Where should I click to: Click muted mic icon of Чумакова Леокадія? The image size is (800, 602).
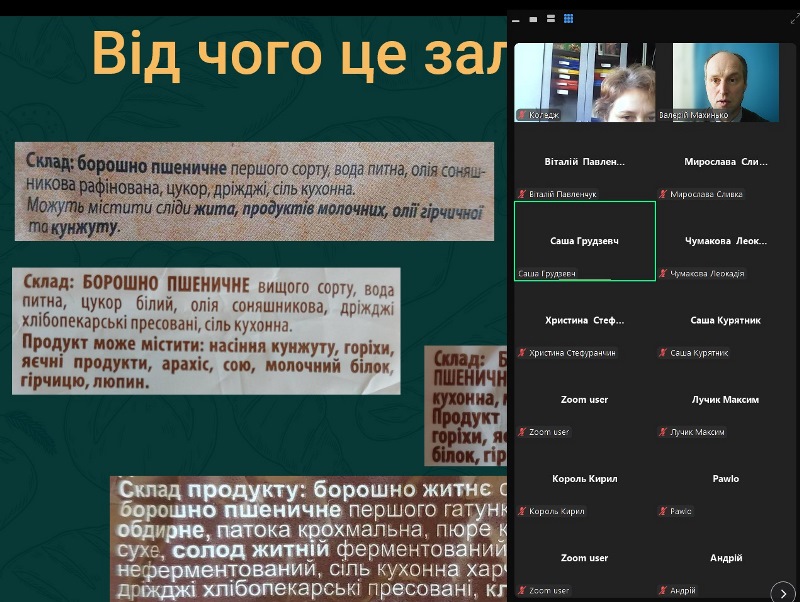(x=663, y=273)
